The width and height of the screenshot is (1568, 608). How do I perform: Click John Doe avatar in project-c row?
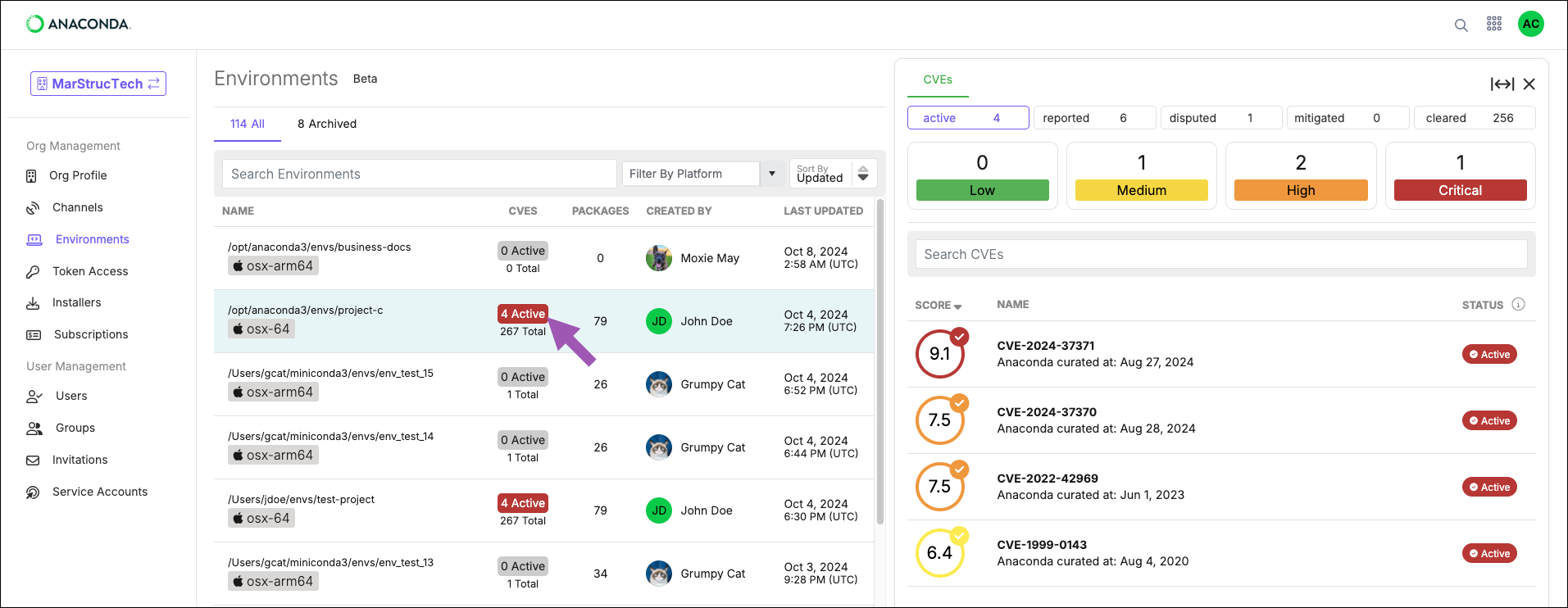click(658, 321)
